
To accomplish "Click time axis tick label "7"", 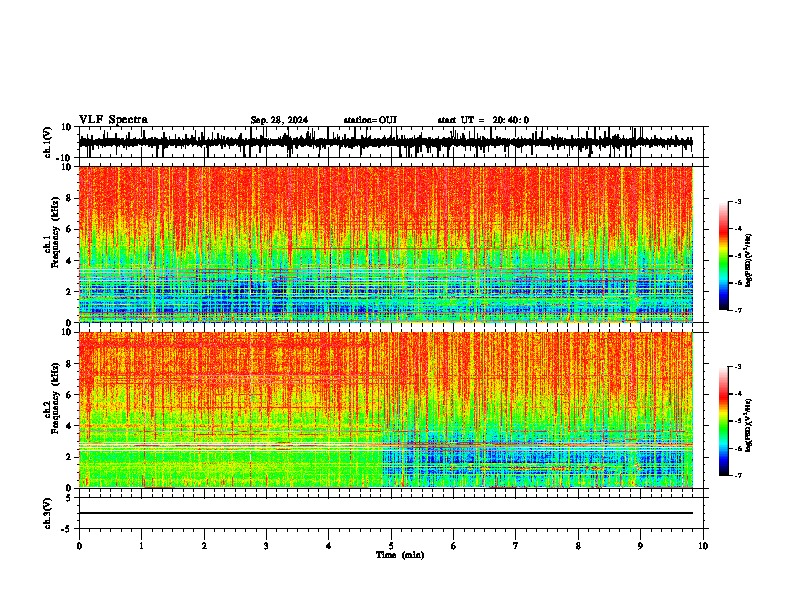I will coord(516,546).
